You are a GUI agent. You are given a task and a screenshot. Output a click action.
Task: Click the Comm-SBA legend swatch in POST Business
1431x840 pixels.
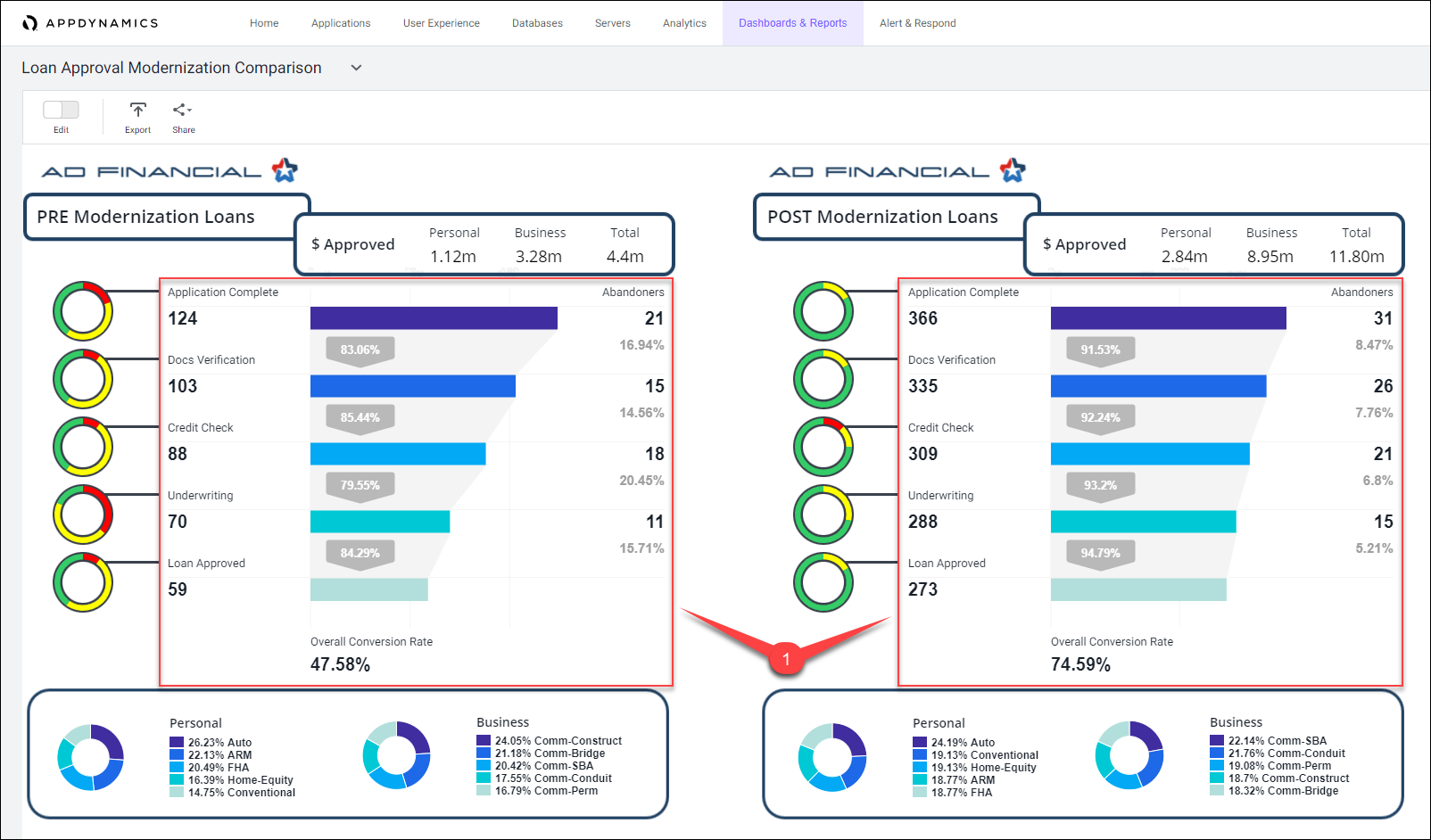pyautogui.click(x=1217, y=740)
